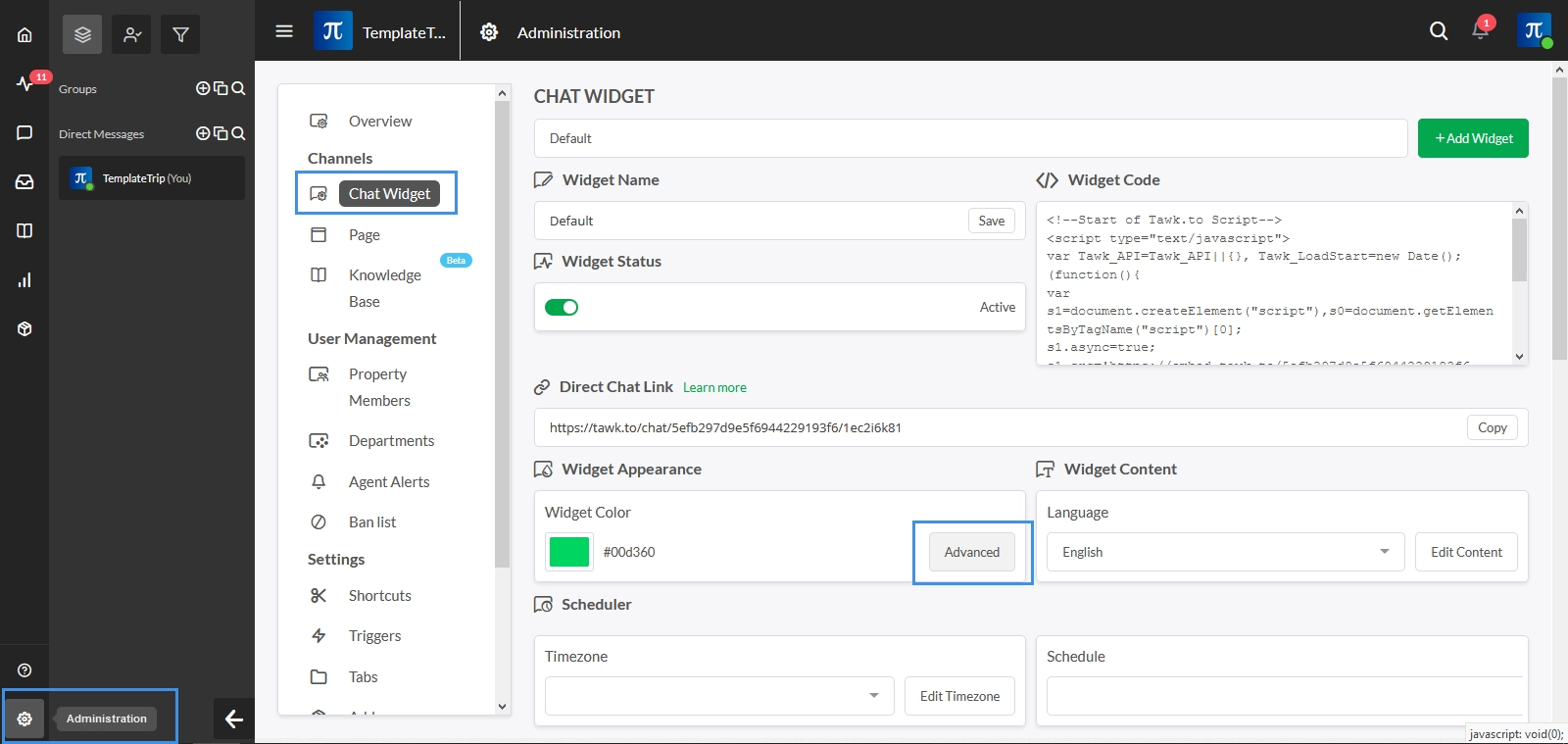Open the hamburger menu
The width and height of the screenshot is (1568, 744).
pos(284,31)
